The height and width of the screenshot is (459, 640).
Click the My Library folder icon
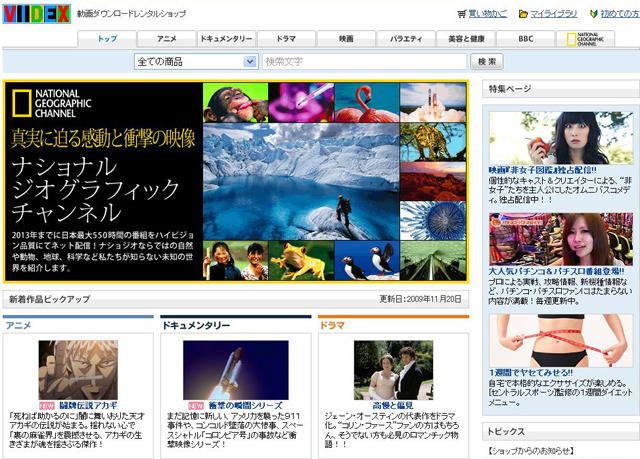(523, 14)
